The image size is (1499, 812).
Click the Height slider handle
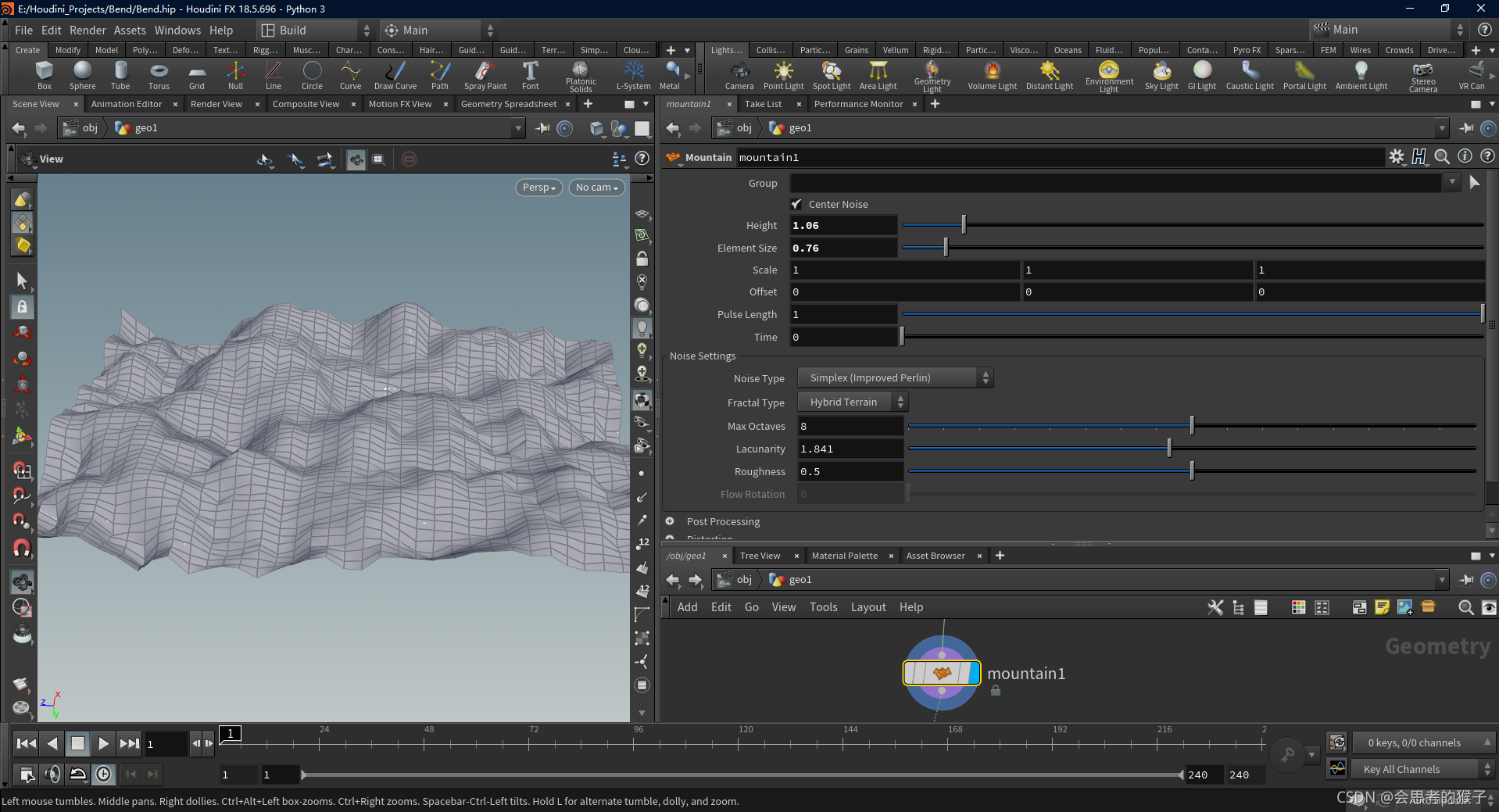click(x=964, y=225)
